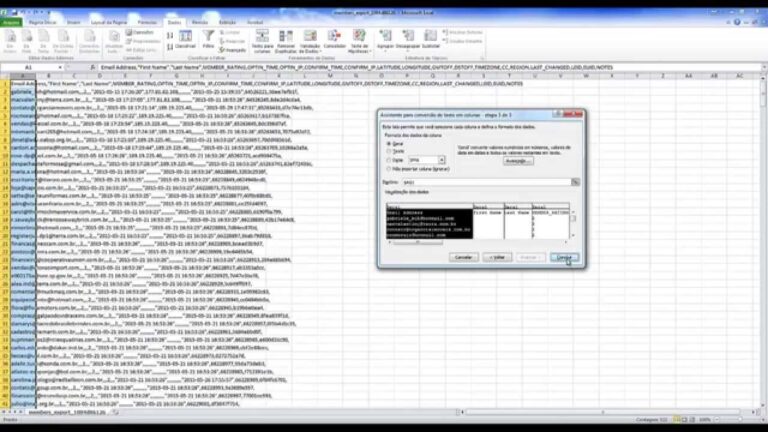Viewport: 768px width, 432px height.
Task: Click the Desagrupar ungroup icon
Action: point(408,40)
